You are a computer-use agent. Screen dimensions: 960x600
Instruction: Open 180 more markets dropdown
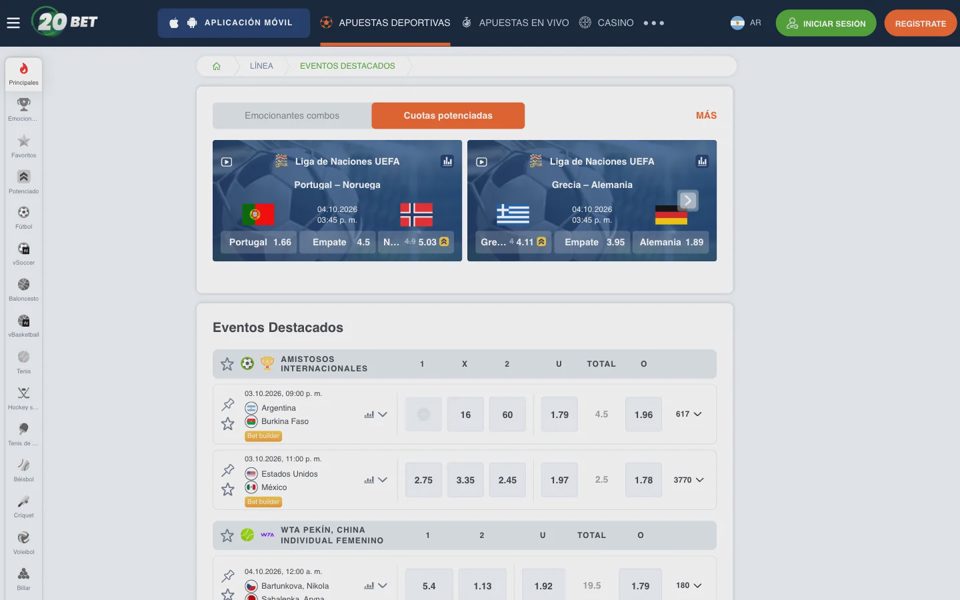[689, 585]
